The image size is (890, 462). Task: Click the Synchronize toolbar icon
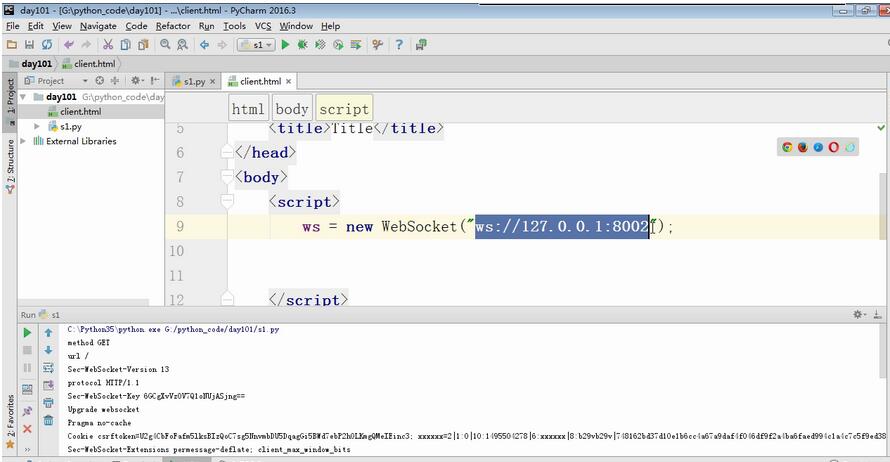47,44
